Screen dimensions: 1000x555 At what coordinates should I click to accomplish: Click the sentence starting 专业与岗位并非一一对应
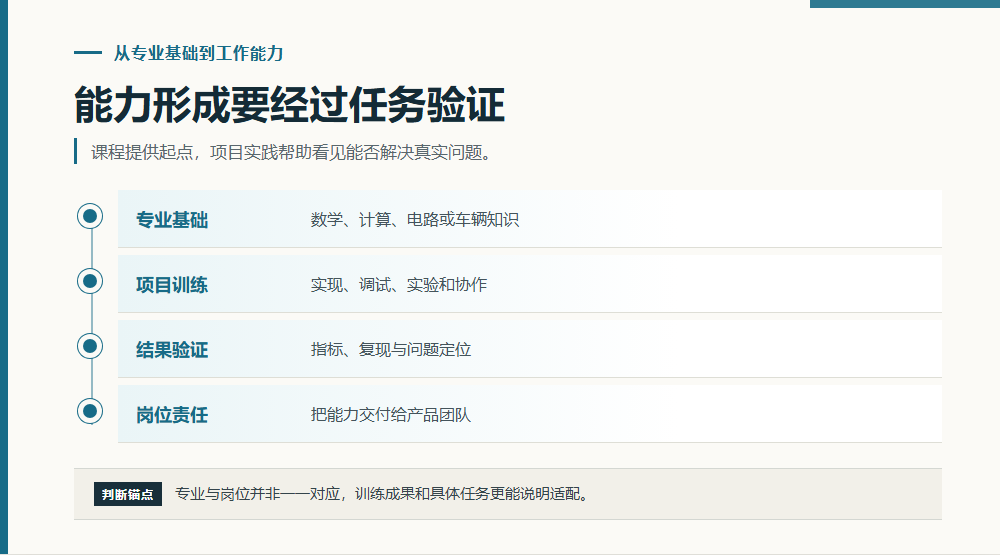[383, 494]
